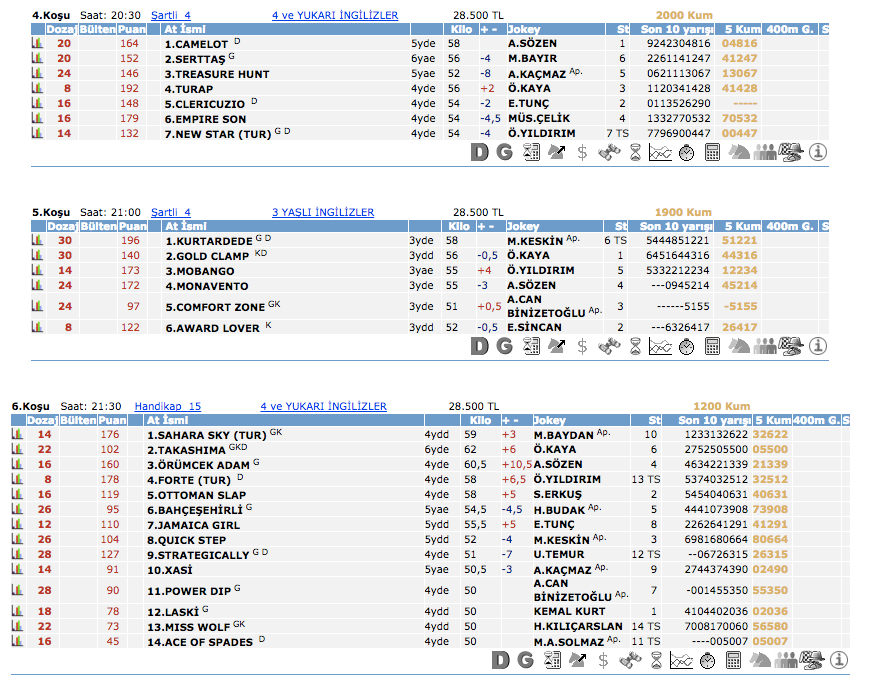The width and height of the screenshot is (874, 686).
Task: Click the three people icon under race 6
Action: pyautogui.click(x=787, y=660)
